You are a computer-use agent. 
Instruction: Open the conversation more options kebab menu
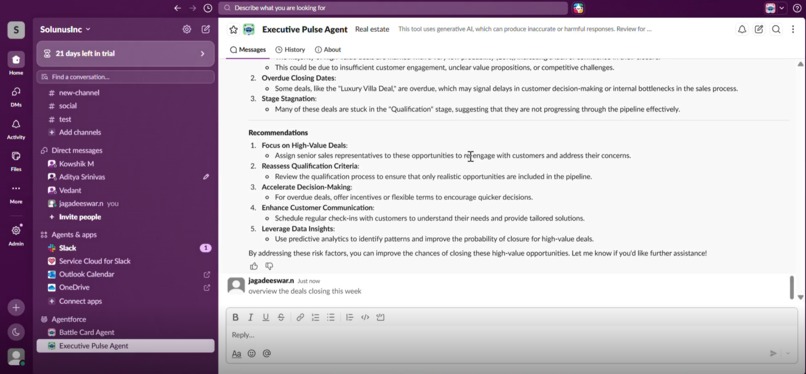click(x=793, y=29)
